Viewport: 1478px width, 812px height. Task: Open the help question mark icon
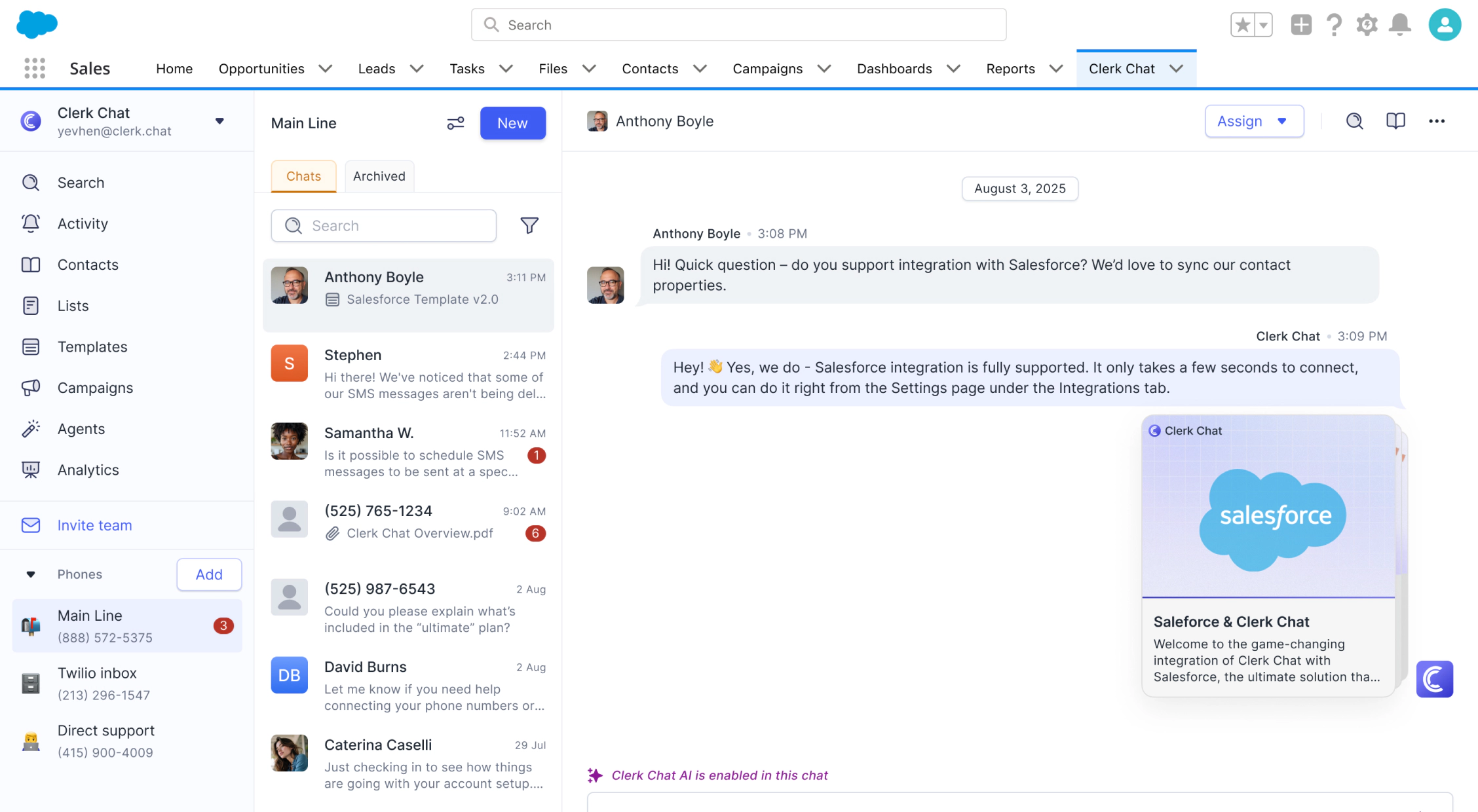point(1334,25)
